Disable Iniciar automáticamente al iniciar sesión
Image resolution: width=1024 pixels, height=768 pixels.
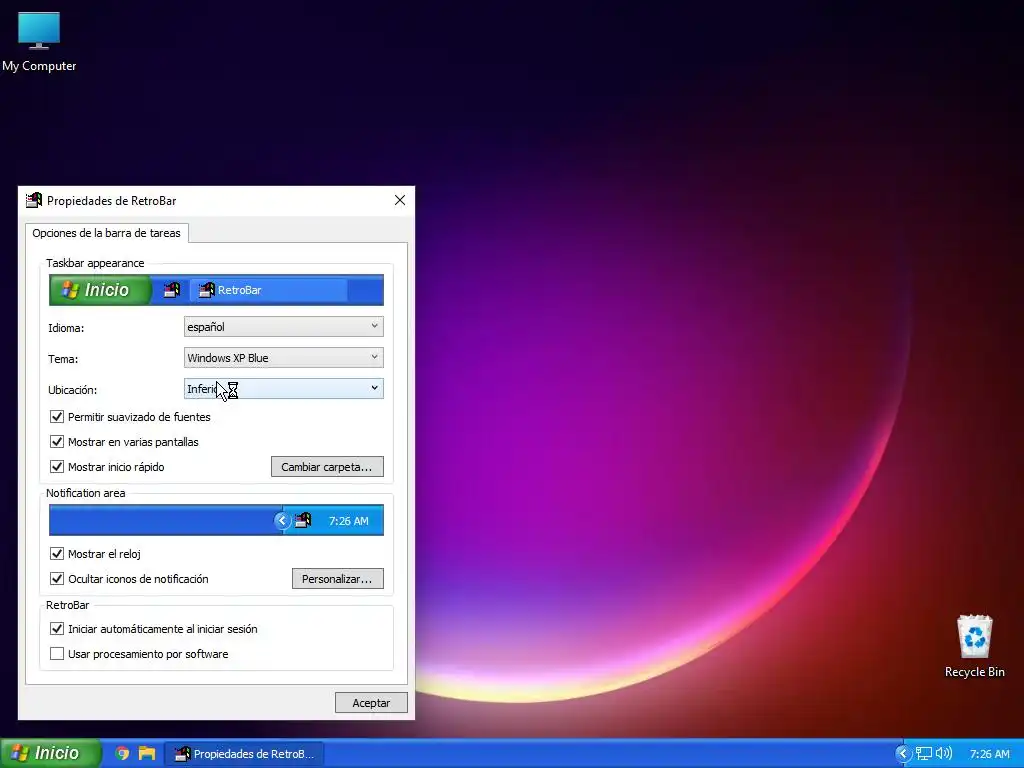(57, 628)
